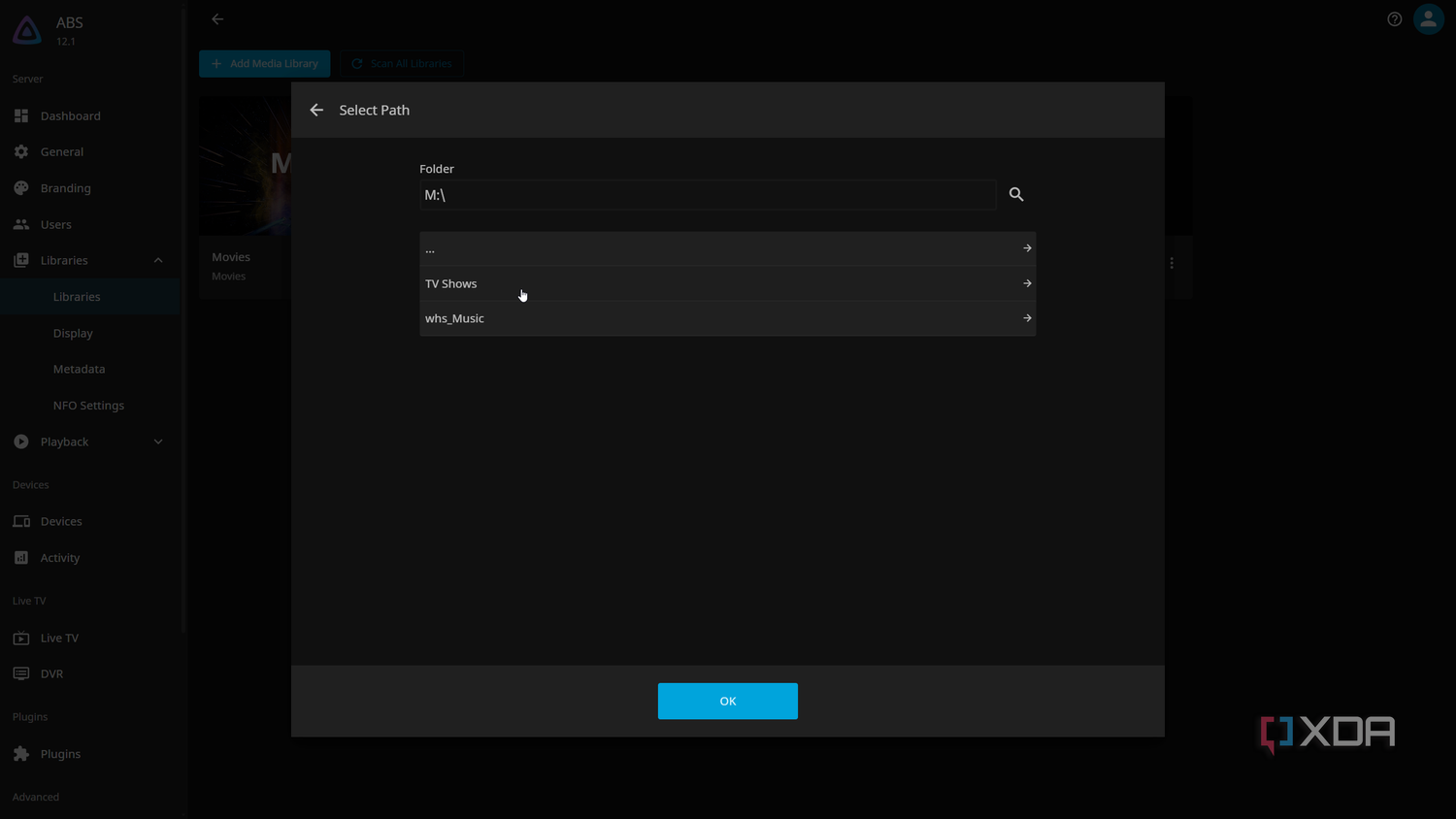This screenshot has height=819, width=1456.
Task: Click the Activity chart icon
Action: [x=21, y=558]
